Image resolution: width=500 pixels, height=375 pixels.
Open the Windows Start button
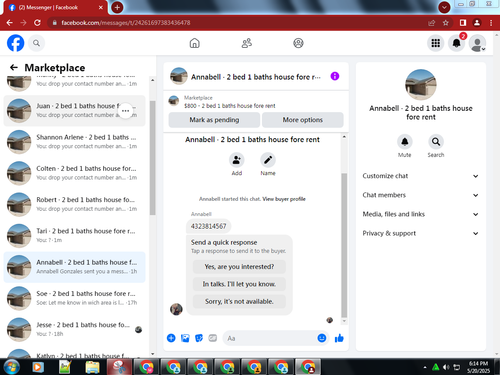pyautogui.click(x=11, y=367)
